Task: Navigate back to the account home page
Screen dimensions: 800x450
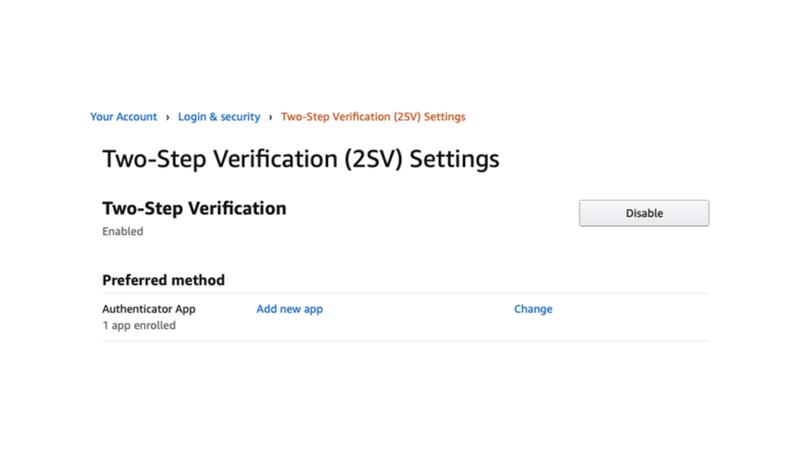Action: point(123,117)
